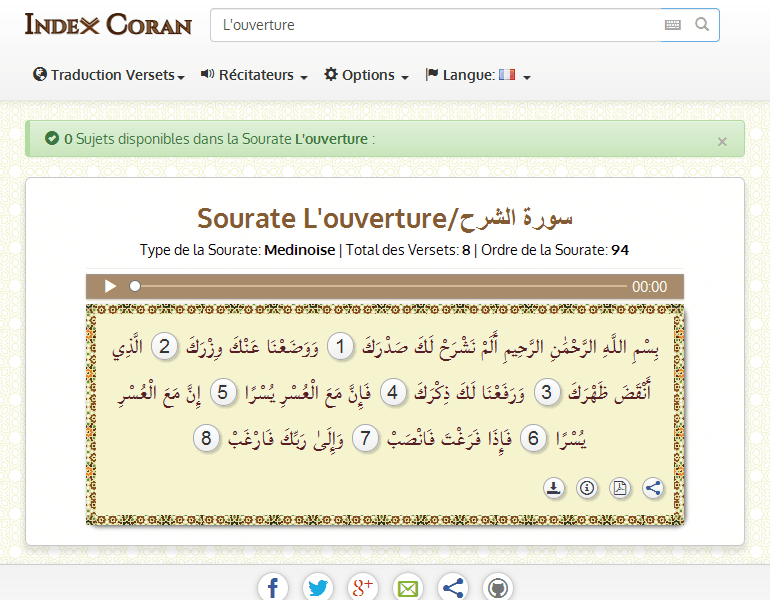Open the Langue selector dropdown

coord(477,75)
